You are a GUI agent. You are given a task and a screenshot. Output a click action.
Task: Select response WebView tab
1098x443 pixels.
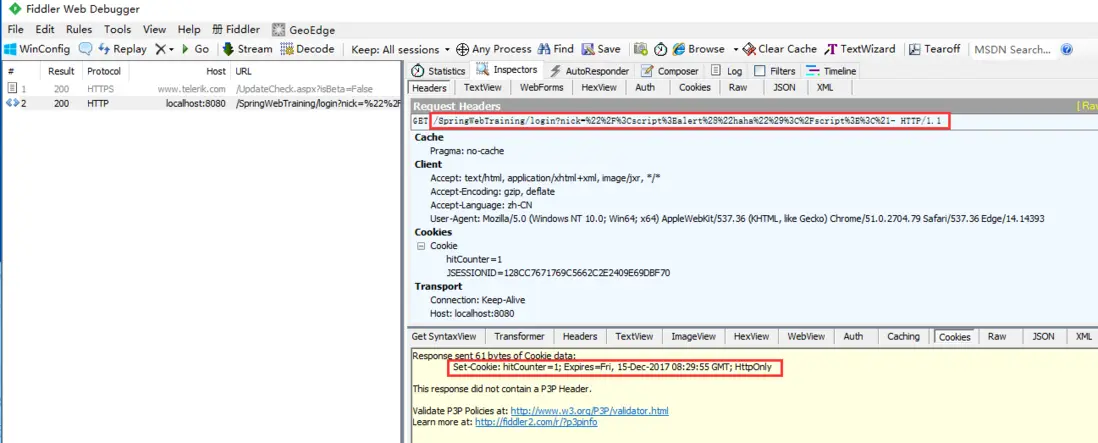[806, 336]
